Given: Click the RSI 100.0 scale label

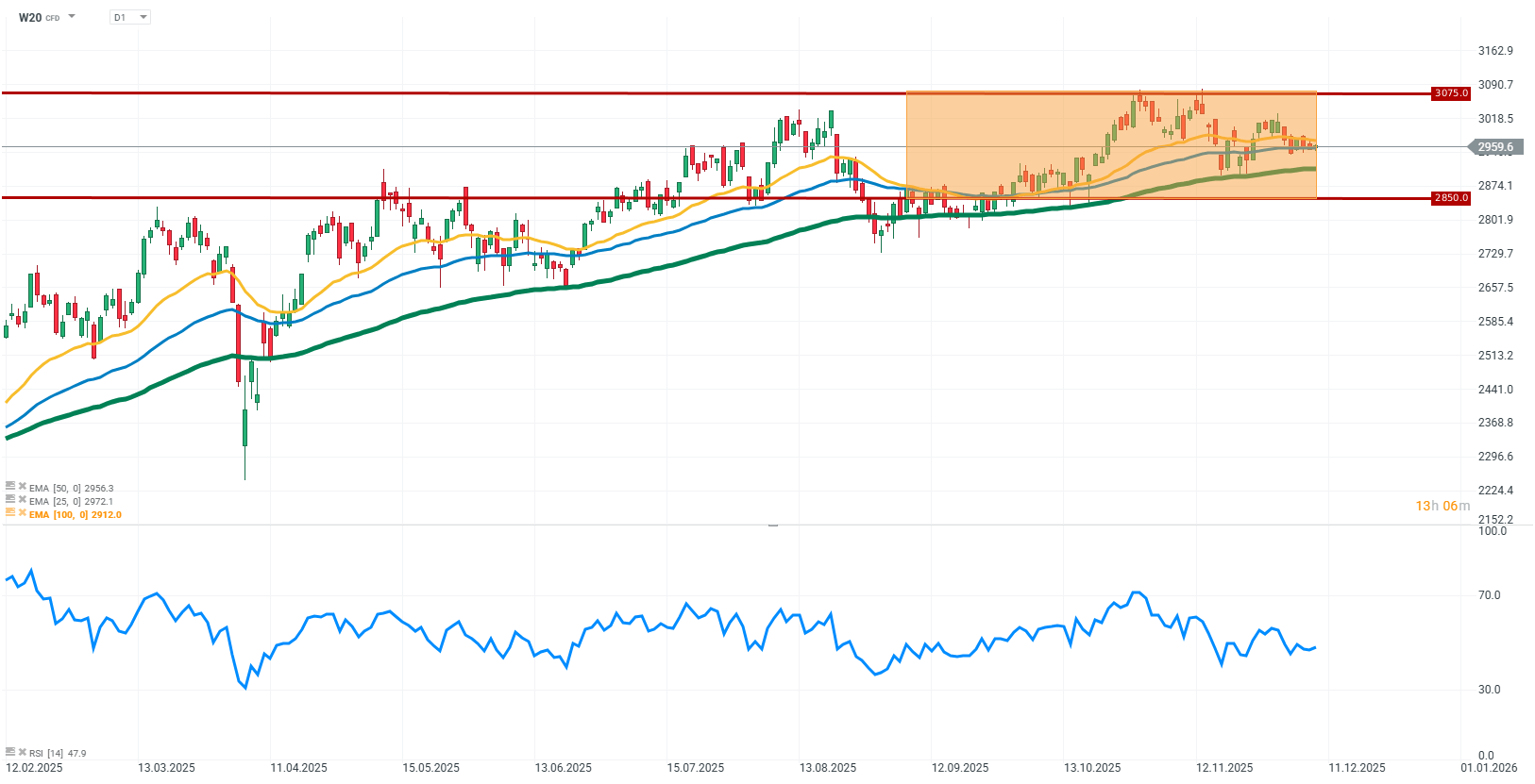Looking at the screenshot, I should point(1493,531).
